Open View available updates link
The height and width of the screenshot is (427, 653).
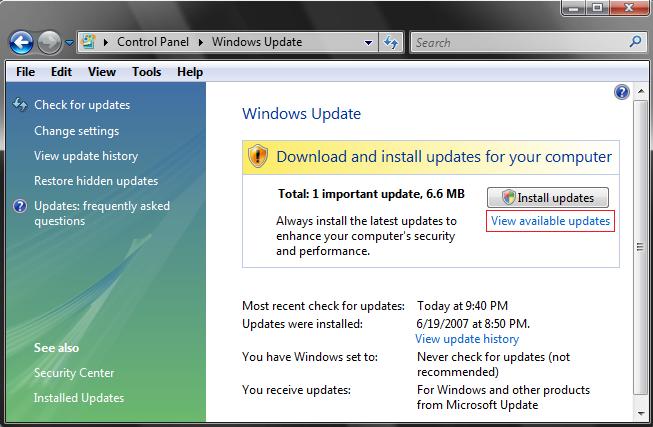tap(551, 221)
